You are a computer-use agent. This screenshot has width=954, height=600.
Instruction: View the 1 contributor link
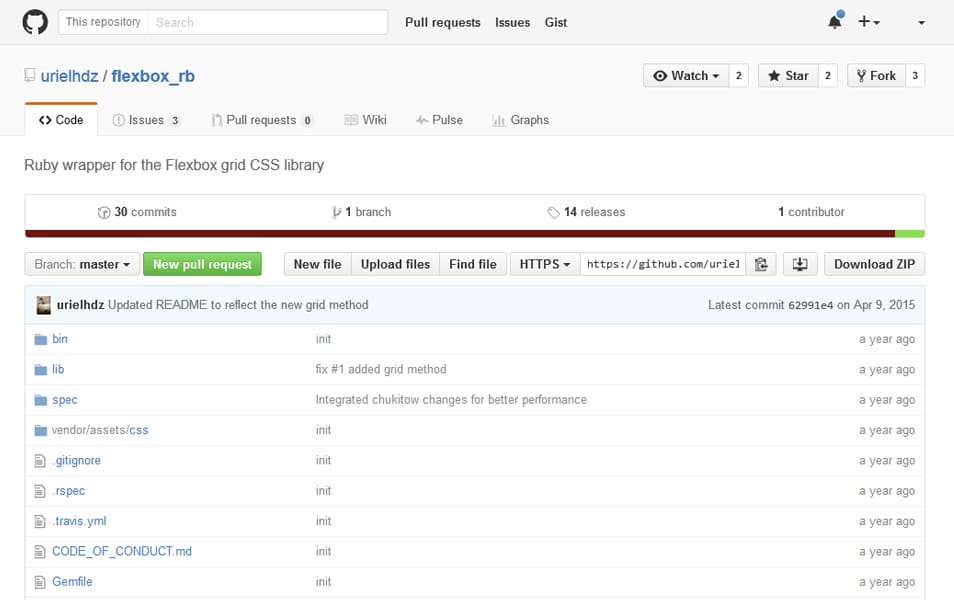point(811,212)
